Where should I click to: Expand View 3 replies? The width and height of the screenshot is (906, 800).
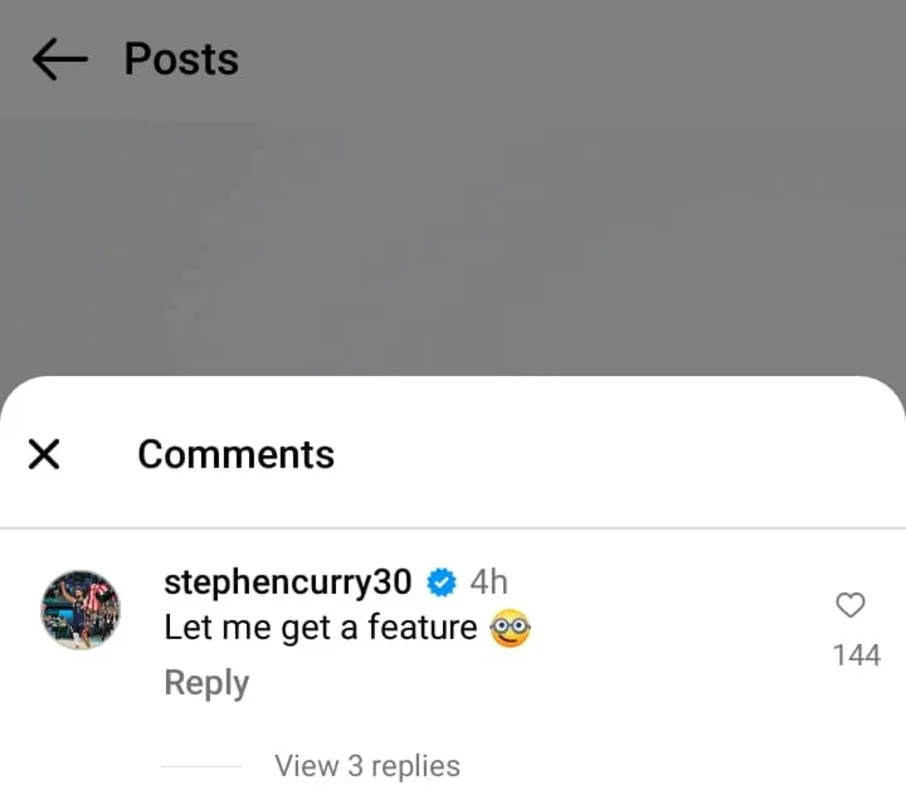[367, 766]
